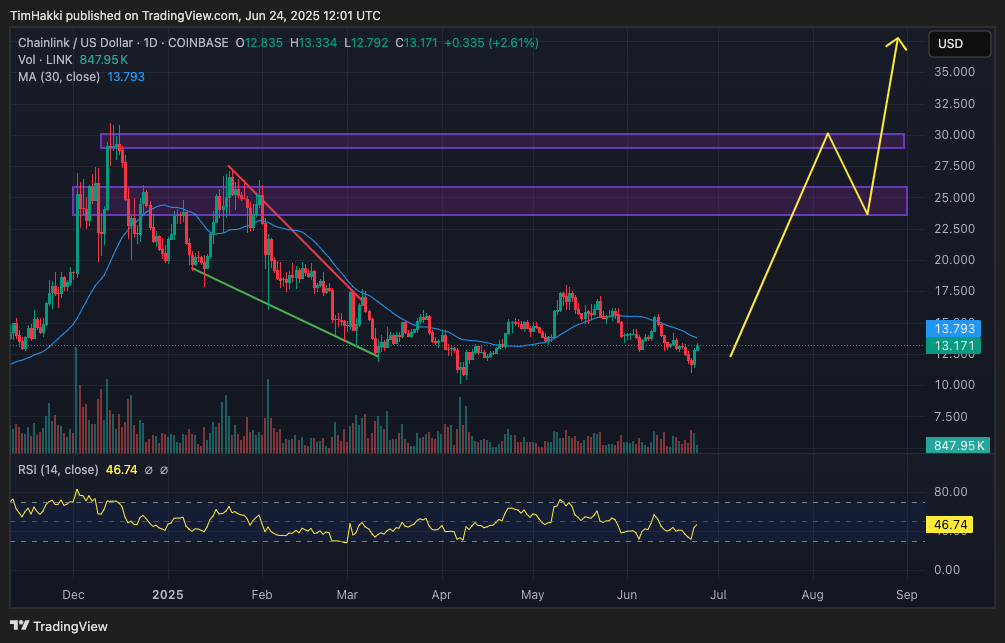
Task: Click the 2025 label on time axis
Action: (x=166, y=594)
